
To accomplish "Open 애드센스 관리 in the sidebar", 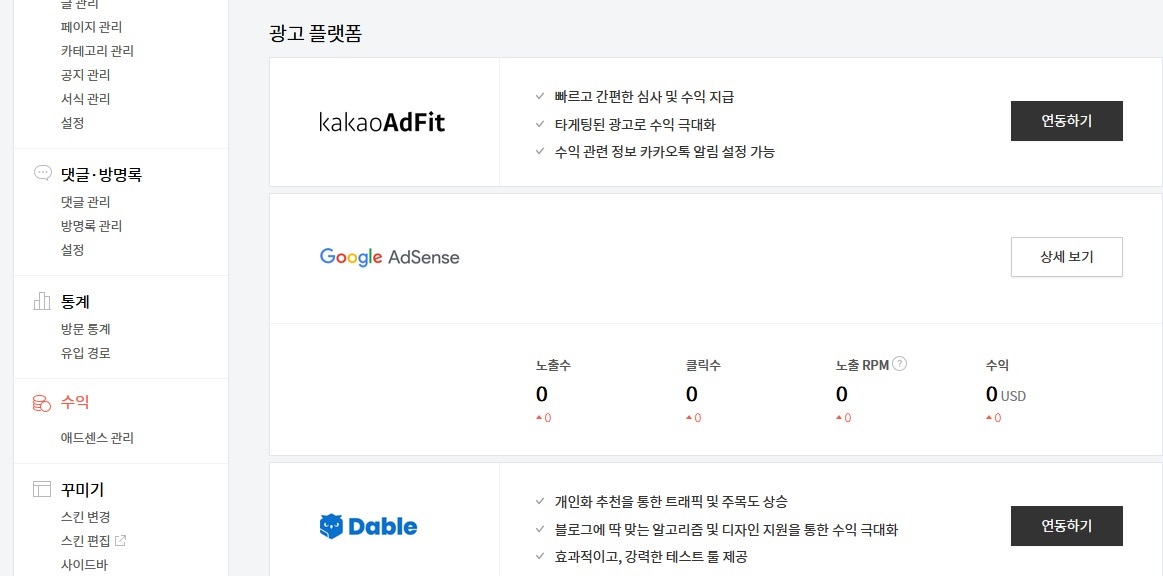I will point(97,438).
